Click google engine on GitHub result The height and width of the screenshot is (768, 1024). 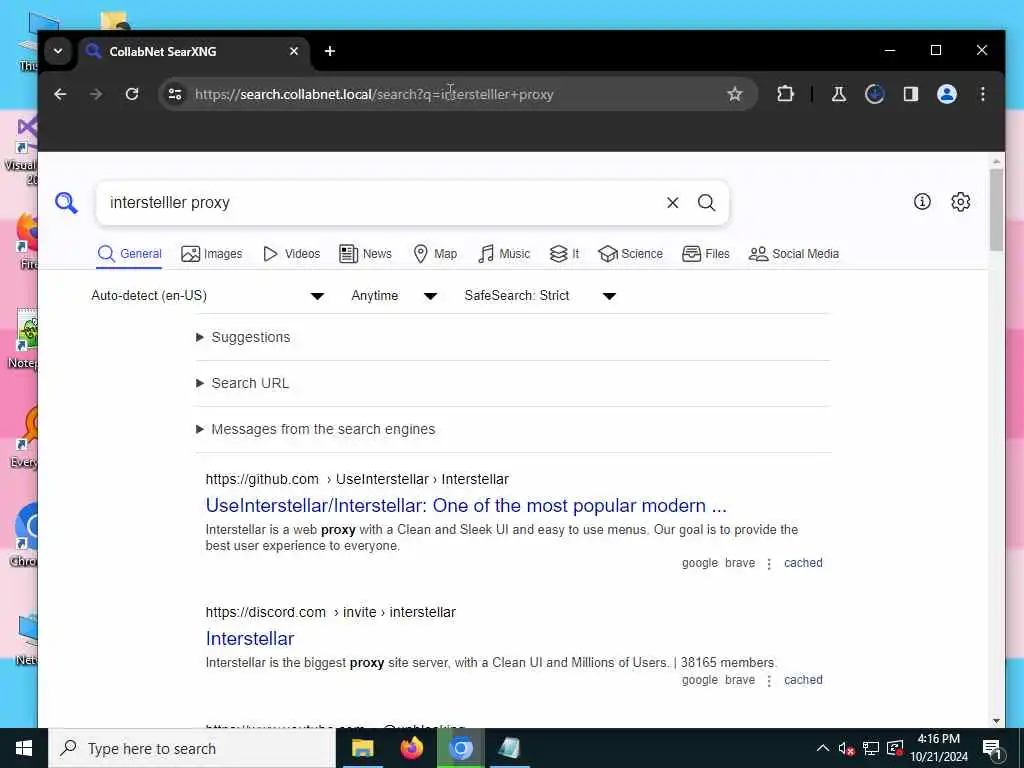[700, 563]
